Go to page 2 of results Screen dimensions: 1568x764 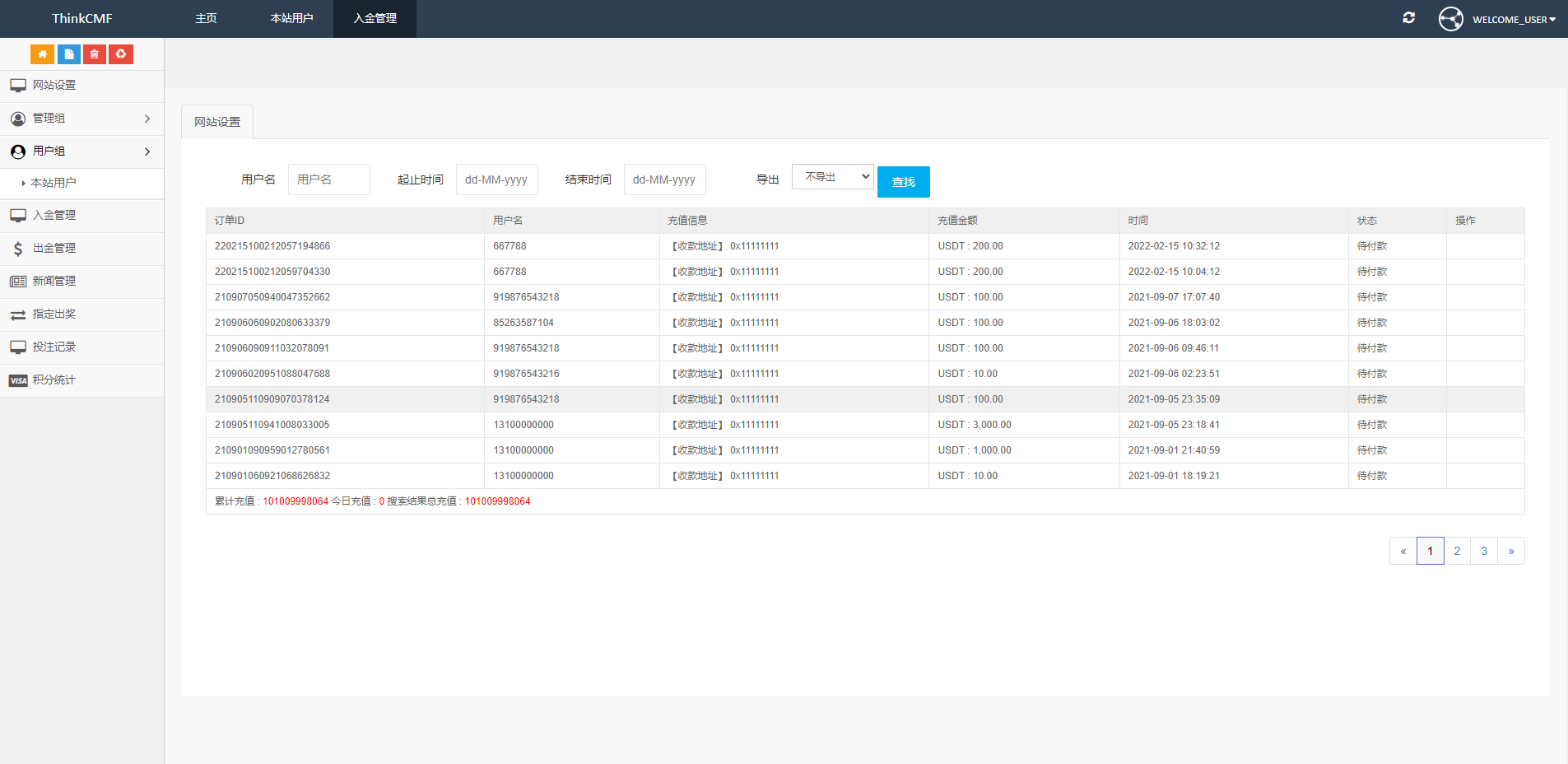tap(1457, 551)
